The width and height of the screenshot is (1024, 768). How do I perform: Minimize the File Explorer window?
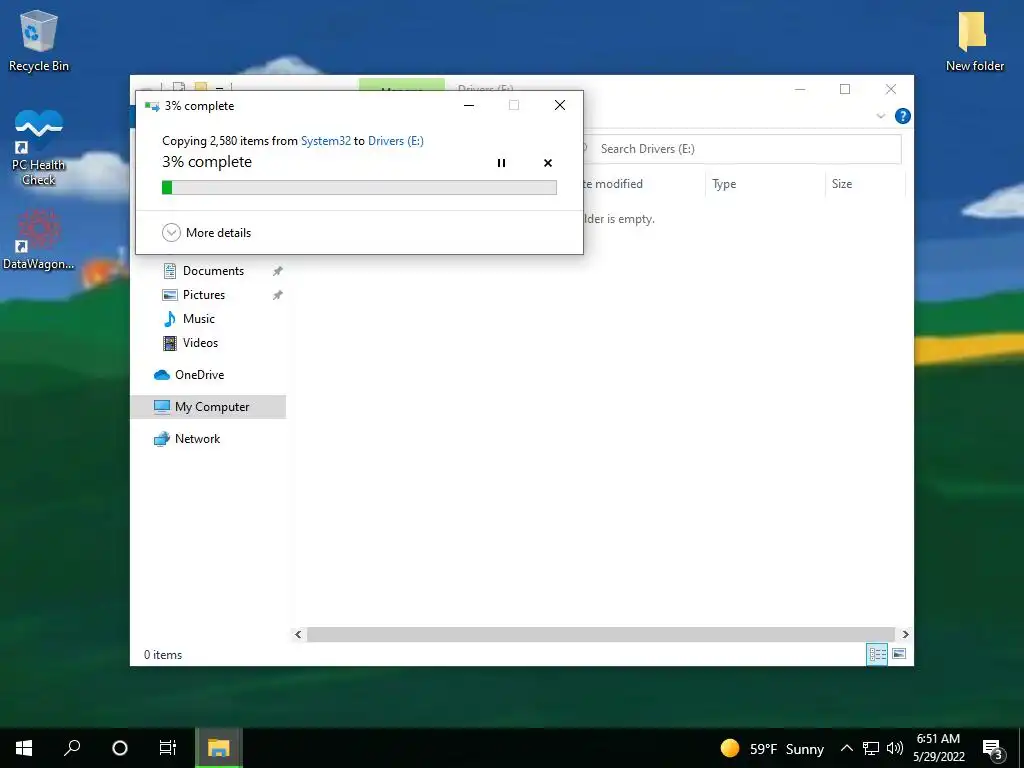click(800, 89)
